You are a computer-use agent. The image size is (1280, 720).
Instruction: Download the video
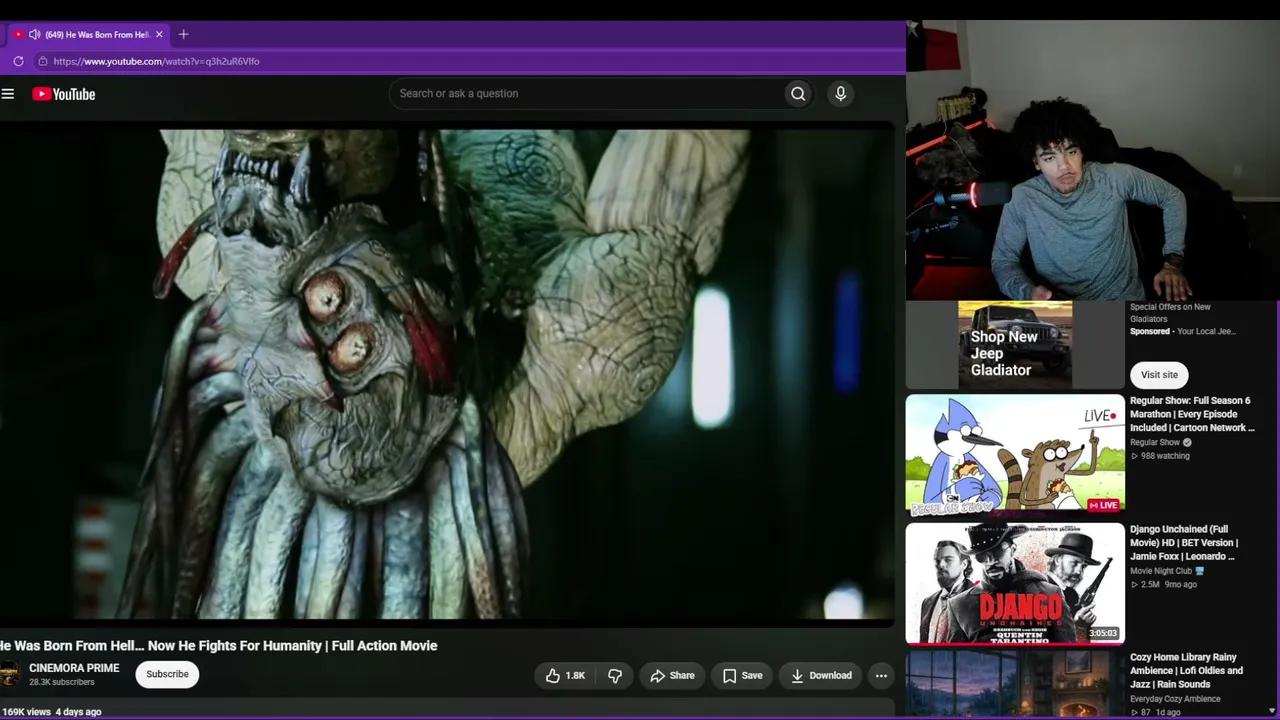tap(821, 676)
